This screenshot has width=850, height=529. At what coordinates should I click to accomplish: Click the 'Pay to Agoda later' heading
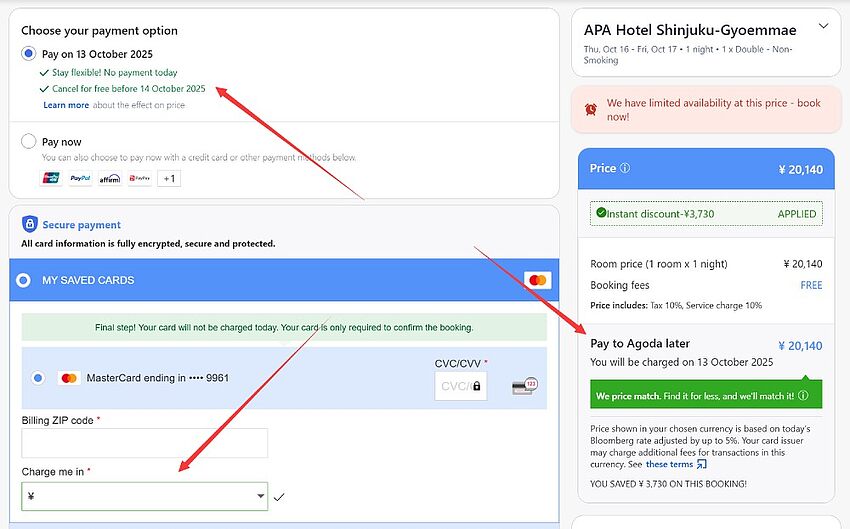point(640,344)
